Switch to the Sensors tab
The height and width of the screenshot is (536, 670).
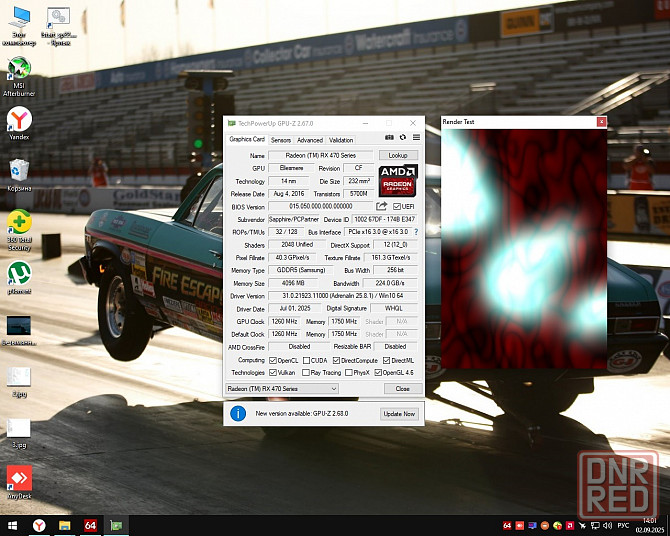coord(281,140)
